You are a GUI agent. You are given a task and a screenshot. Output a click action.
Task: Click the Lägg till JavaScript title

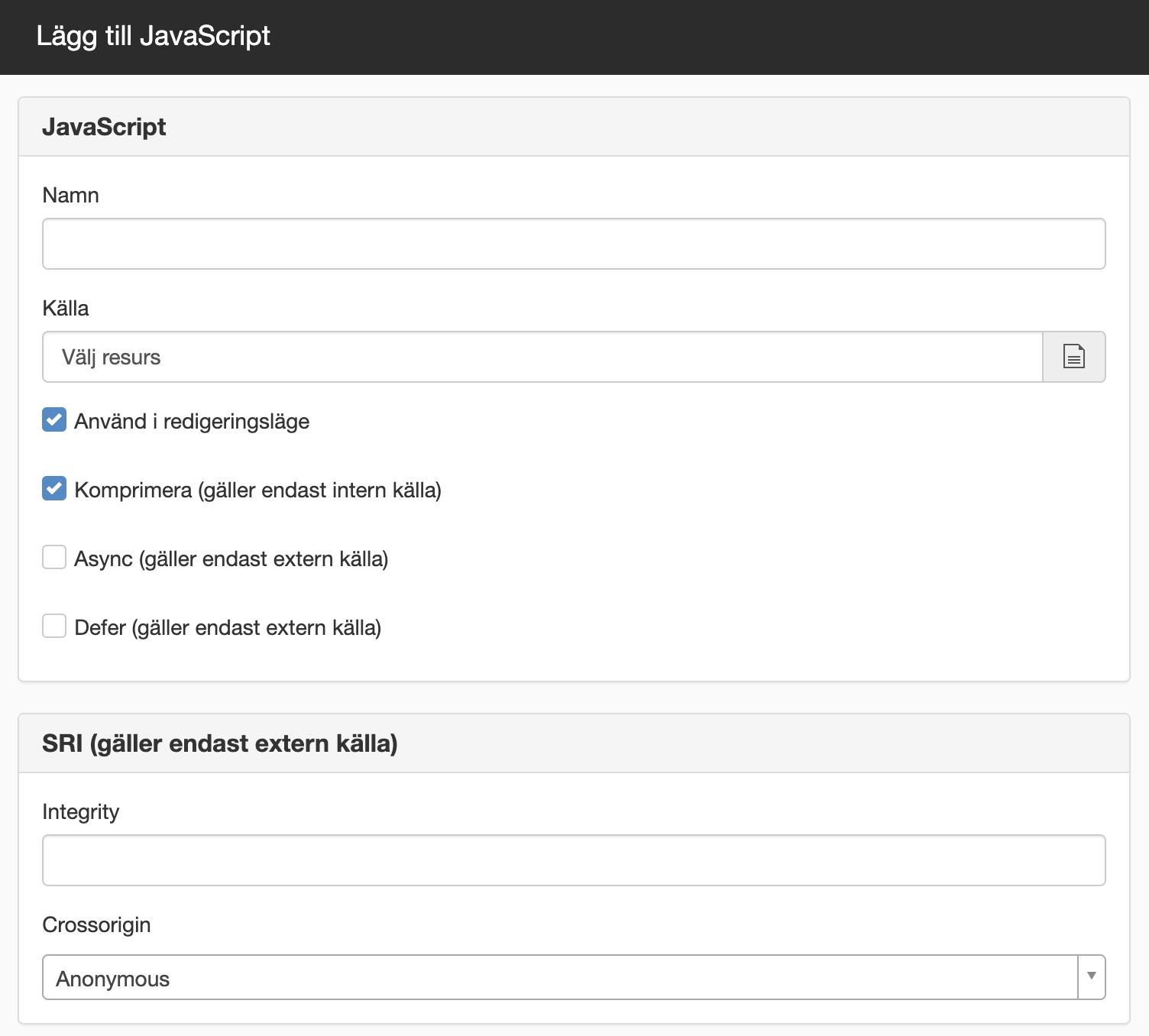tap(154, 36)
